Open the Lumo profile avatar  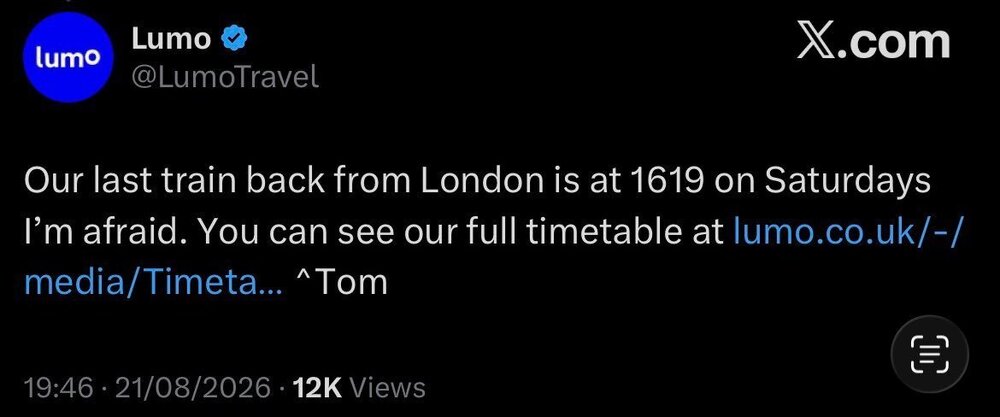[x=68, y=57]
